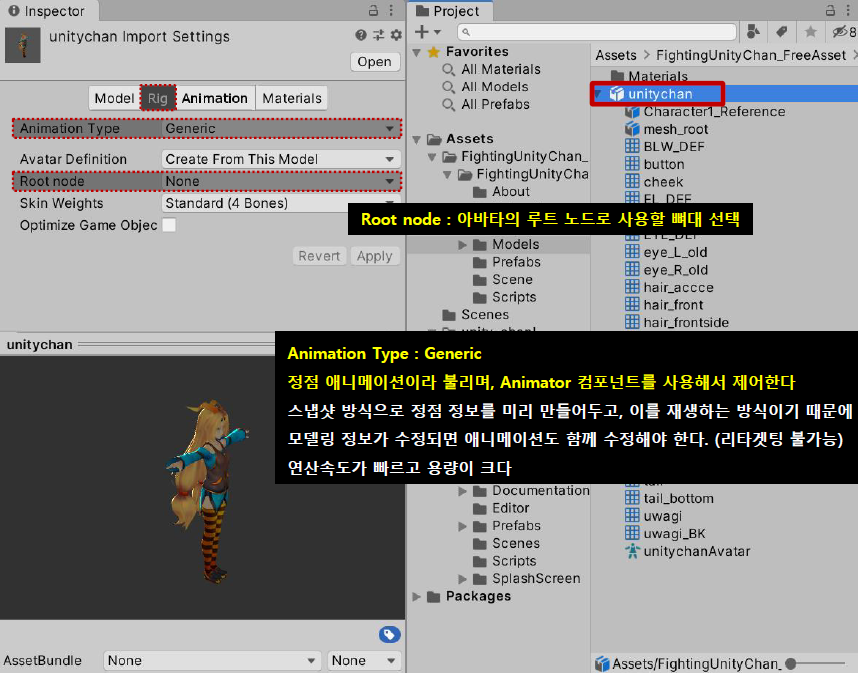Click the Revert button
The width and height of the screenshot is (858, 673).
pyautogui.click(x=319, y=256)
